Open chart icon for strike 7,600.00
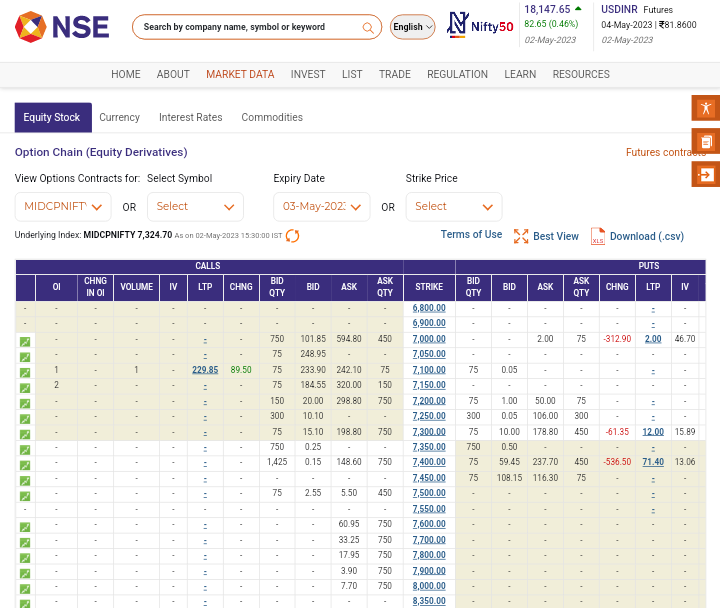 tap(25, 527)
